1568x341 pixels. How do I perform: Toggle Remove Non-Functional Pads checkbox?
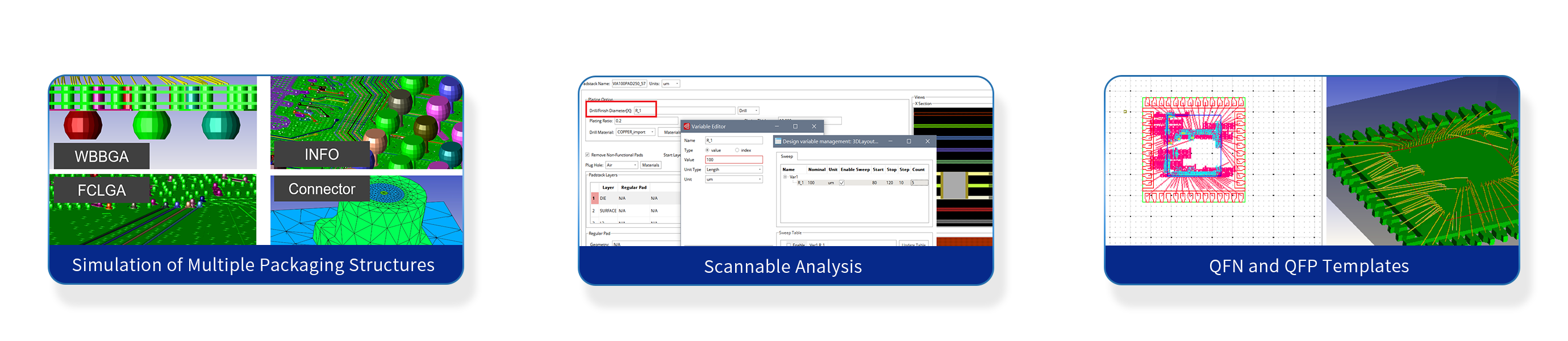coord(587,155)
